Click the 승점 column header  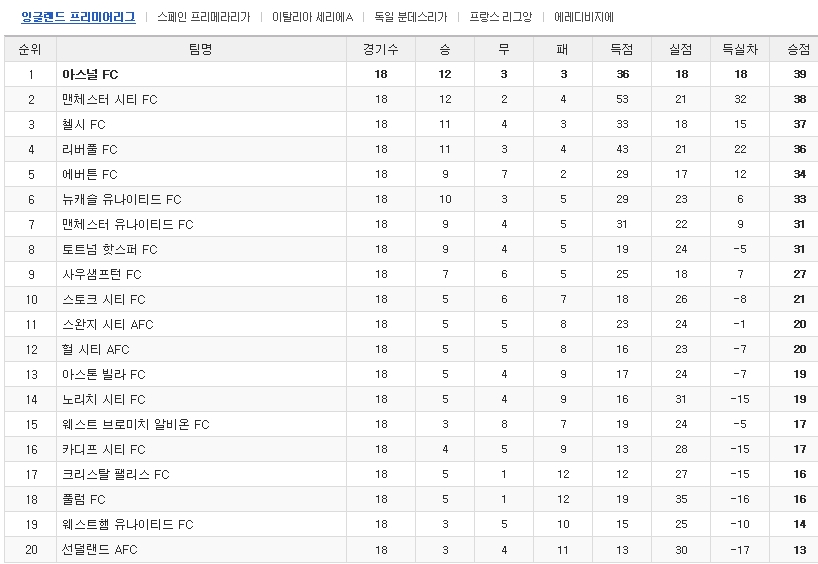tap(799, 50)
